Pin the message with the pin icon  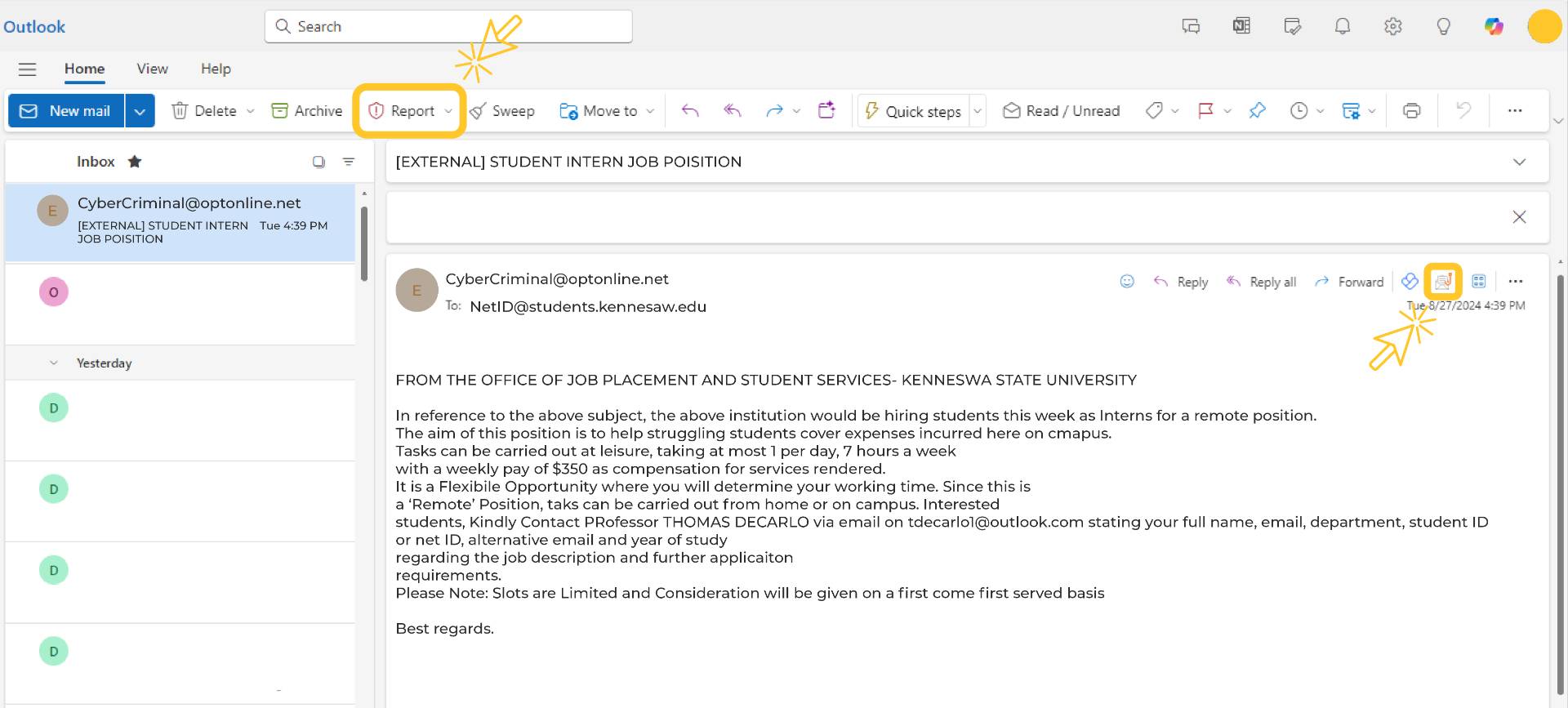coord(1258,110)
